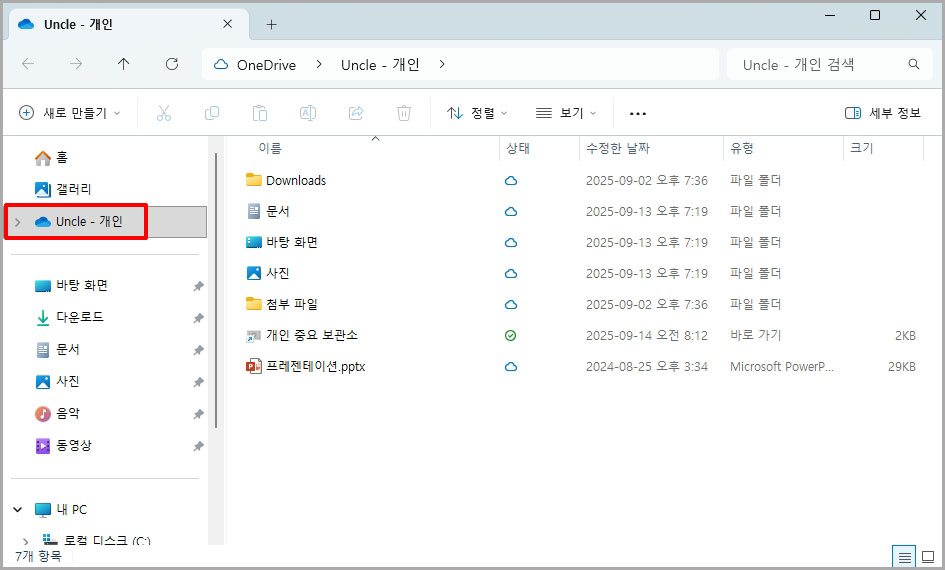Go forward with the right arrow
Viewport: 945px width, 570px height.
tap(76, 64)
